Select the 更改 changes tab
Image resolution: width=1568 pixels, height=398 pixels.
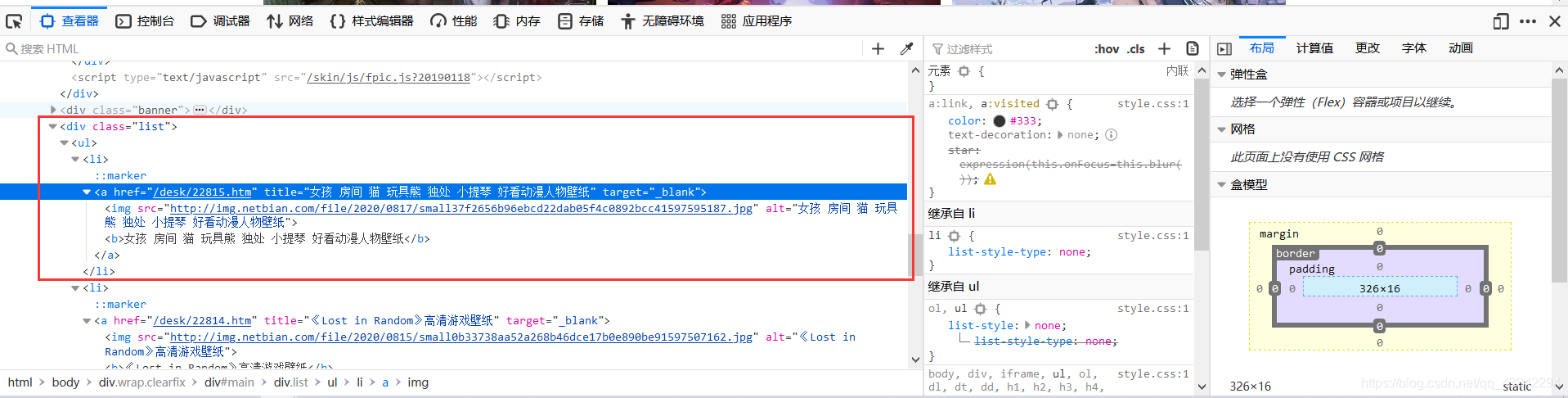click(1367, 48)
